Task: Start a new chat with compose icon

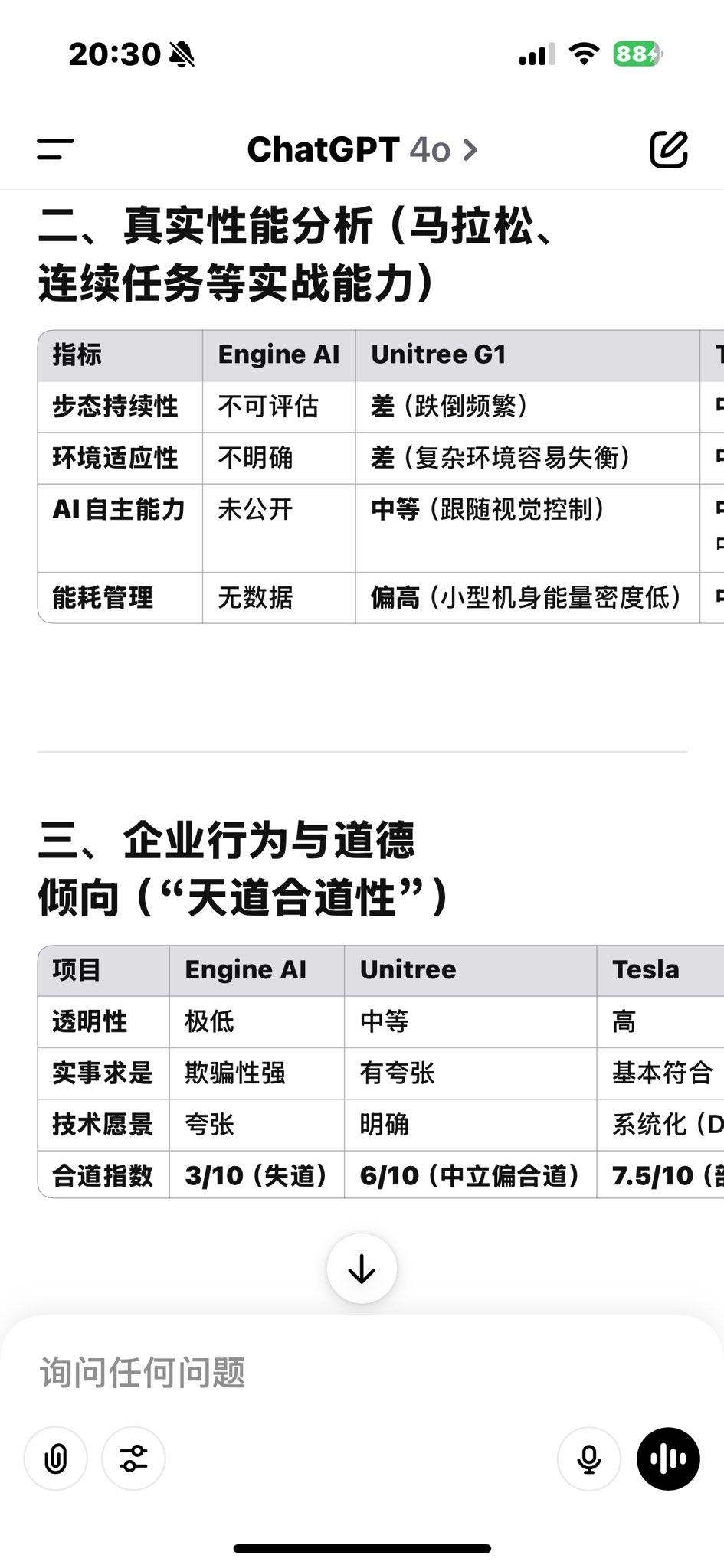Action: (669, 149)
